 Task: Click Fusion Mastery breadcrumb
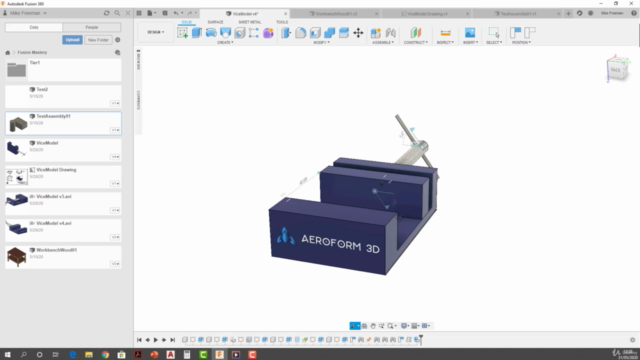[x=32, y=53]
